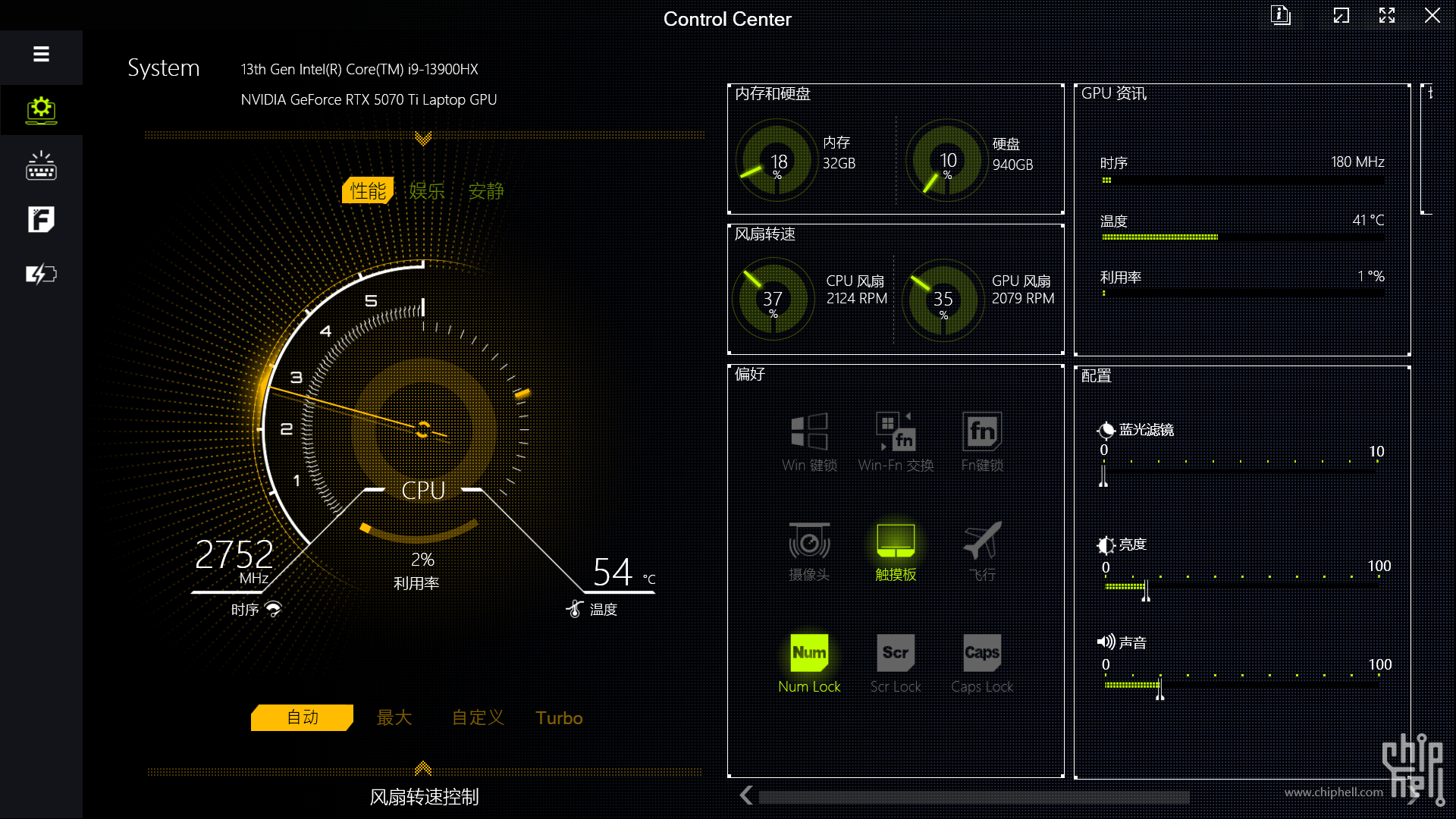Viewport: 1456px width, 819px height.
Task: Click the 硬盘 940GB label
Action: [1012, 155]
